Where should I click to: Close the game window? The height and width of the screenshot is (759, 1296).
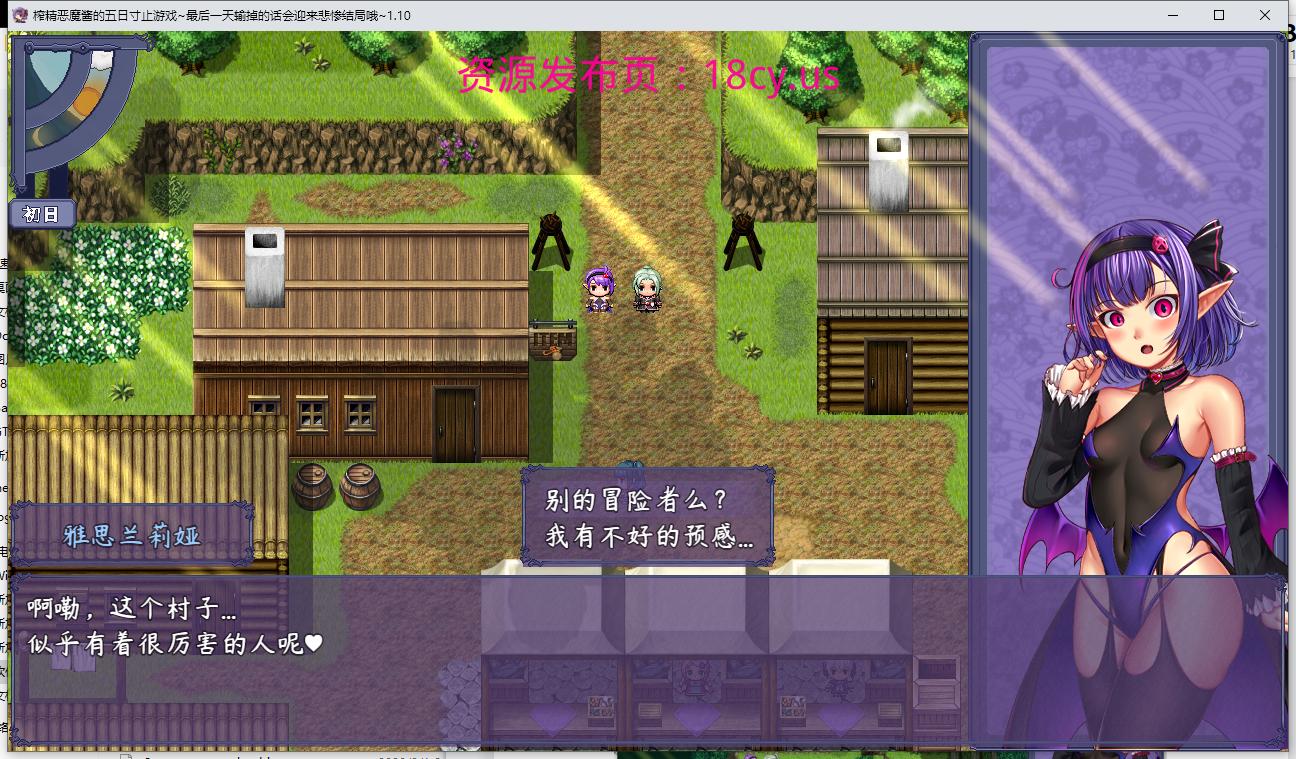pos(1265,15)
